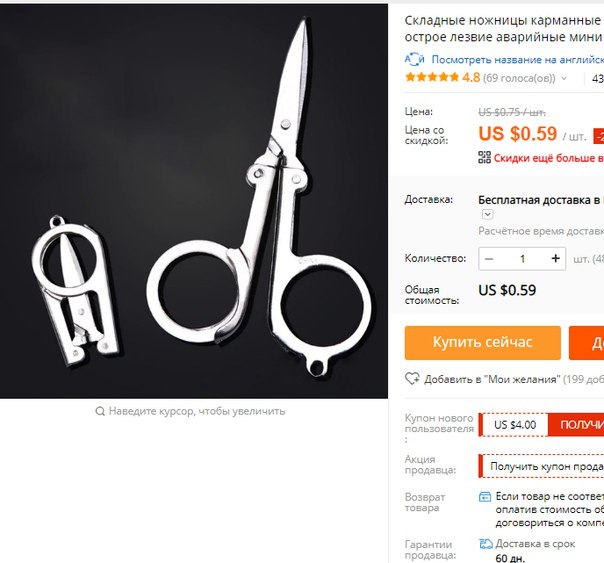Click the five-star rating icons

click(432, 77)
